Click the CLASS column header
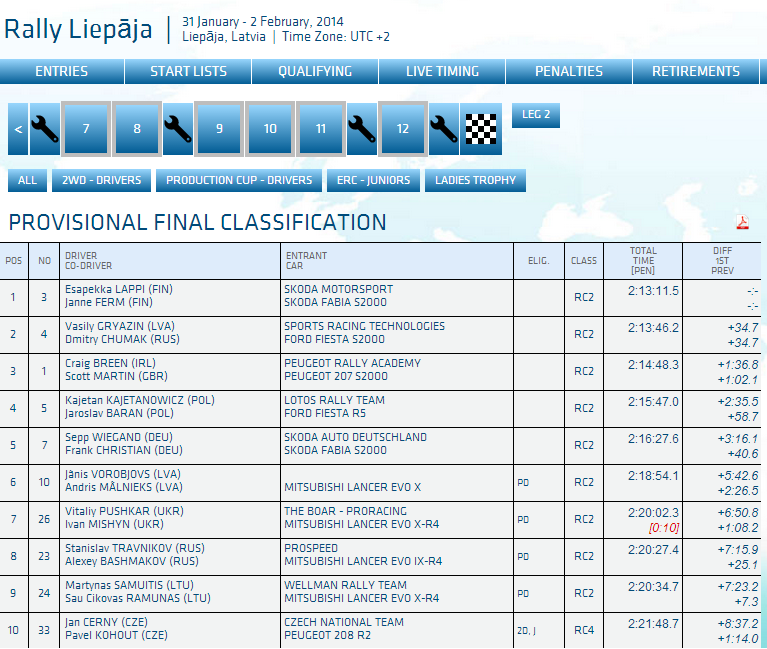The image size is (767, 649). [584, 261]
